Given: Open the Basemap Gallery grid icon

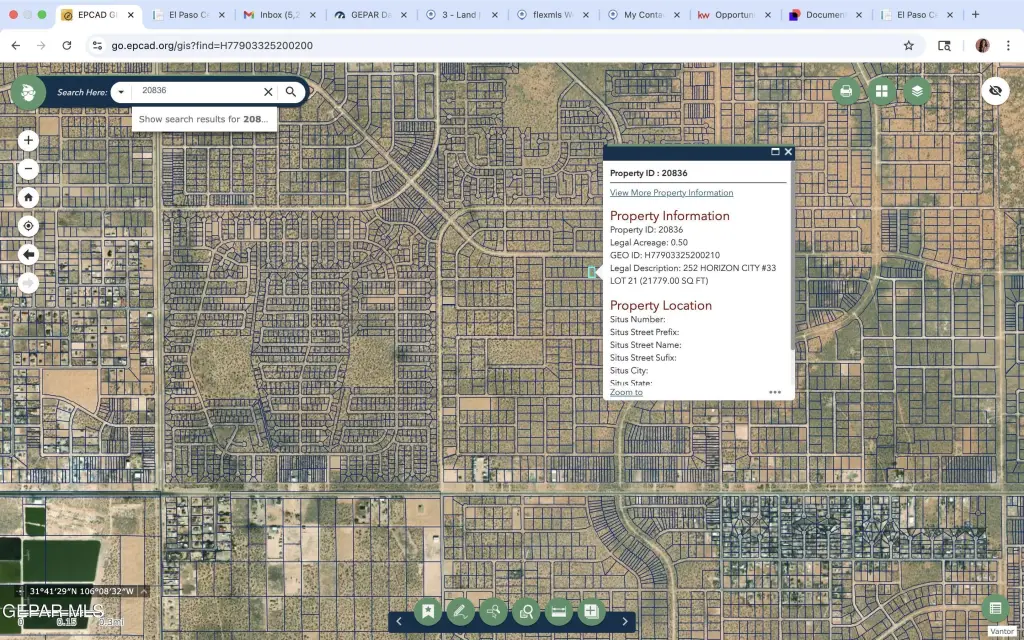Looking at the screenshot, I should point(882,91).
